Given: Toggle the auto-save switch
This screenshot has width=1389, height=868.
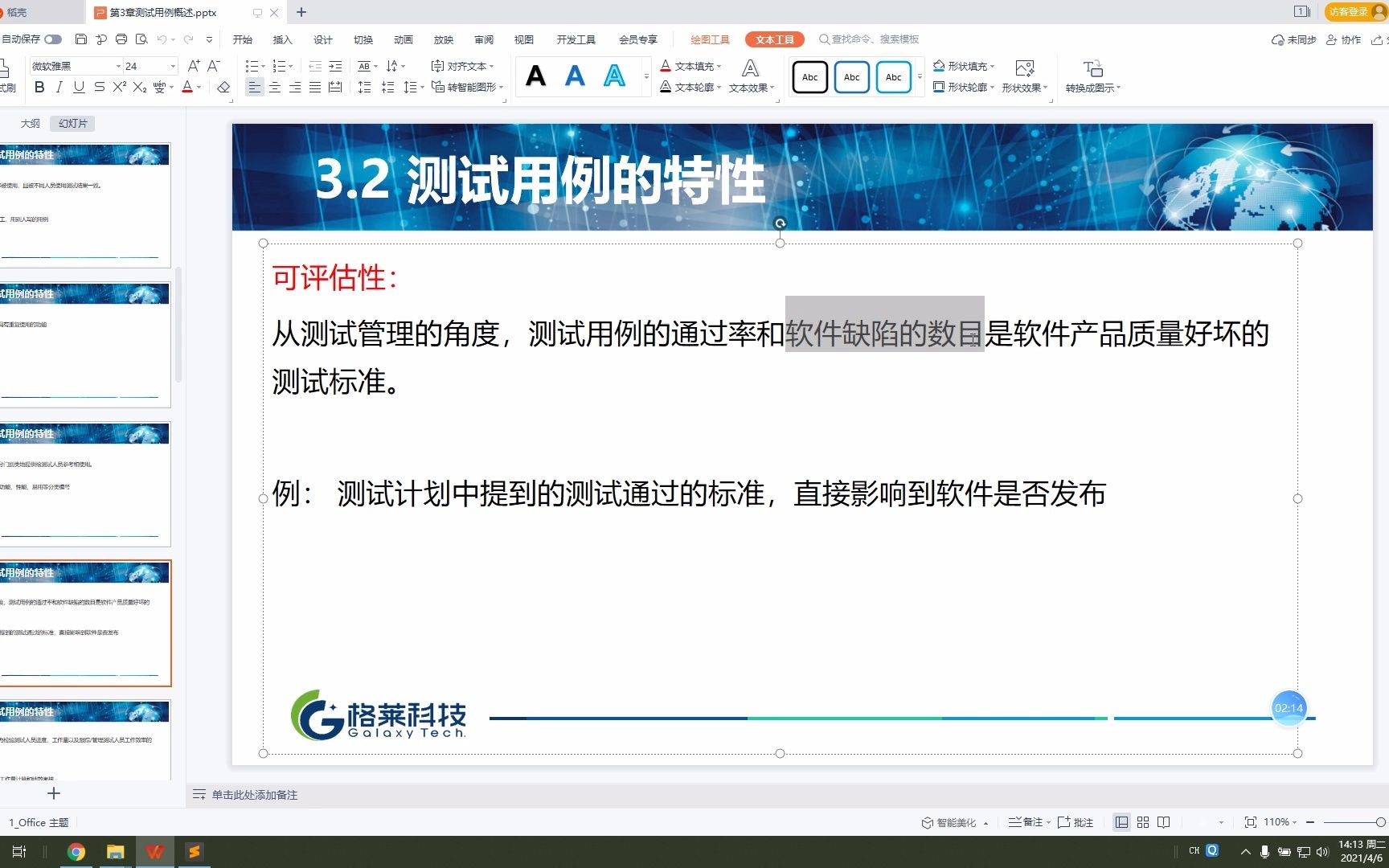Looking at the screenshot, I should tap(53, 39).
